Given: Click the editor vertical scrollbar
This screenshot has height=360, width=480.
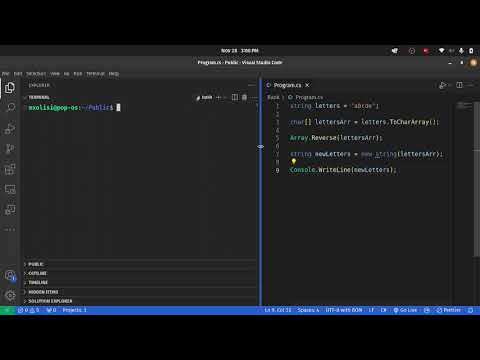Looking at the screenshot, I should click(477, 179).
